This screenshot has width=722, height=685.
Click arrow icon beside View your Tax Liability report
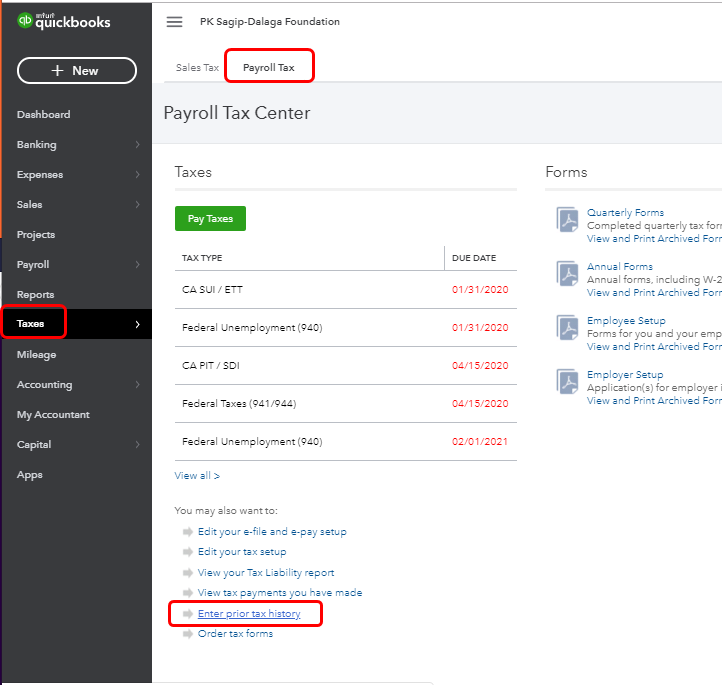[187, 573]
